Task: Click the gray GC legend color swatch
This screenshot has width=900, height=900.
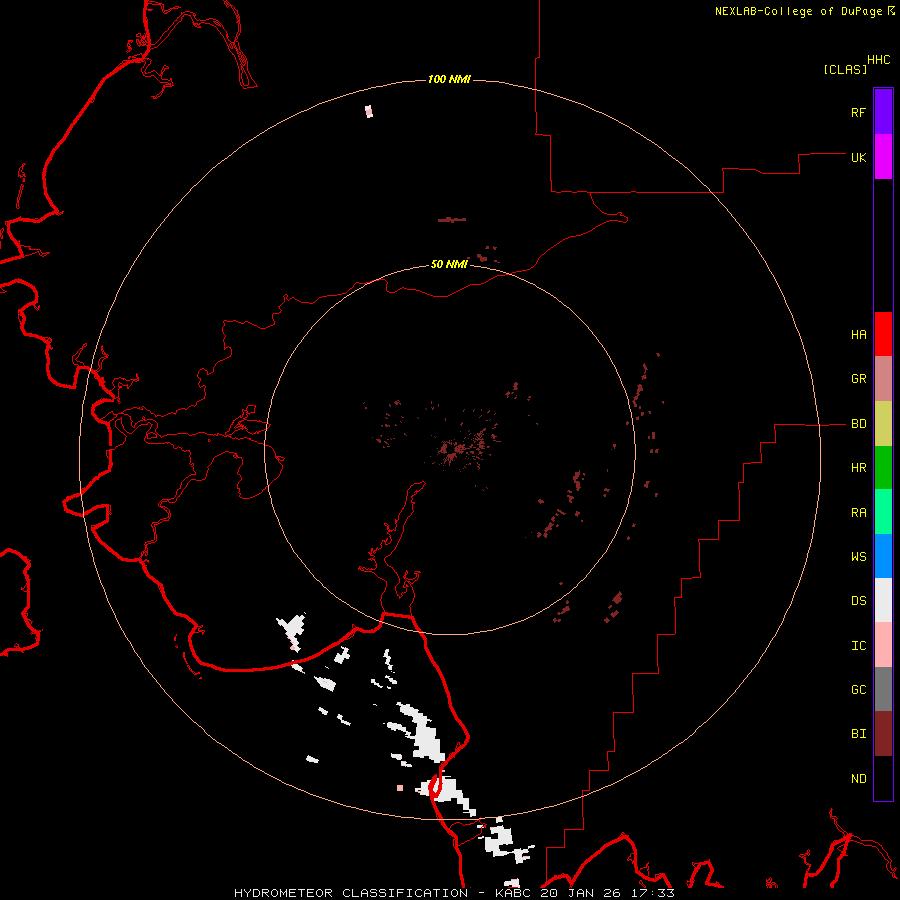Action: 883,689
